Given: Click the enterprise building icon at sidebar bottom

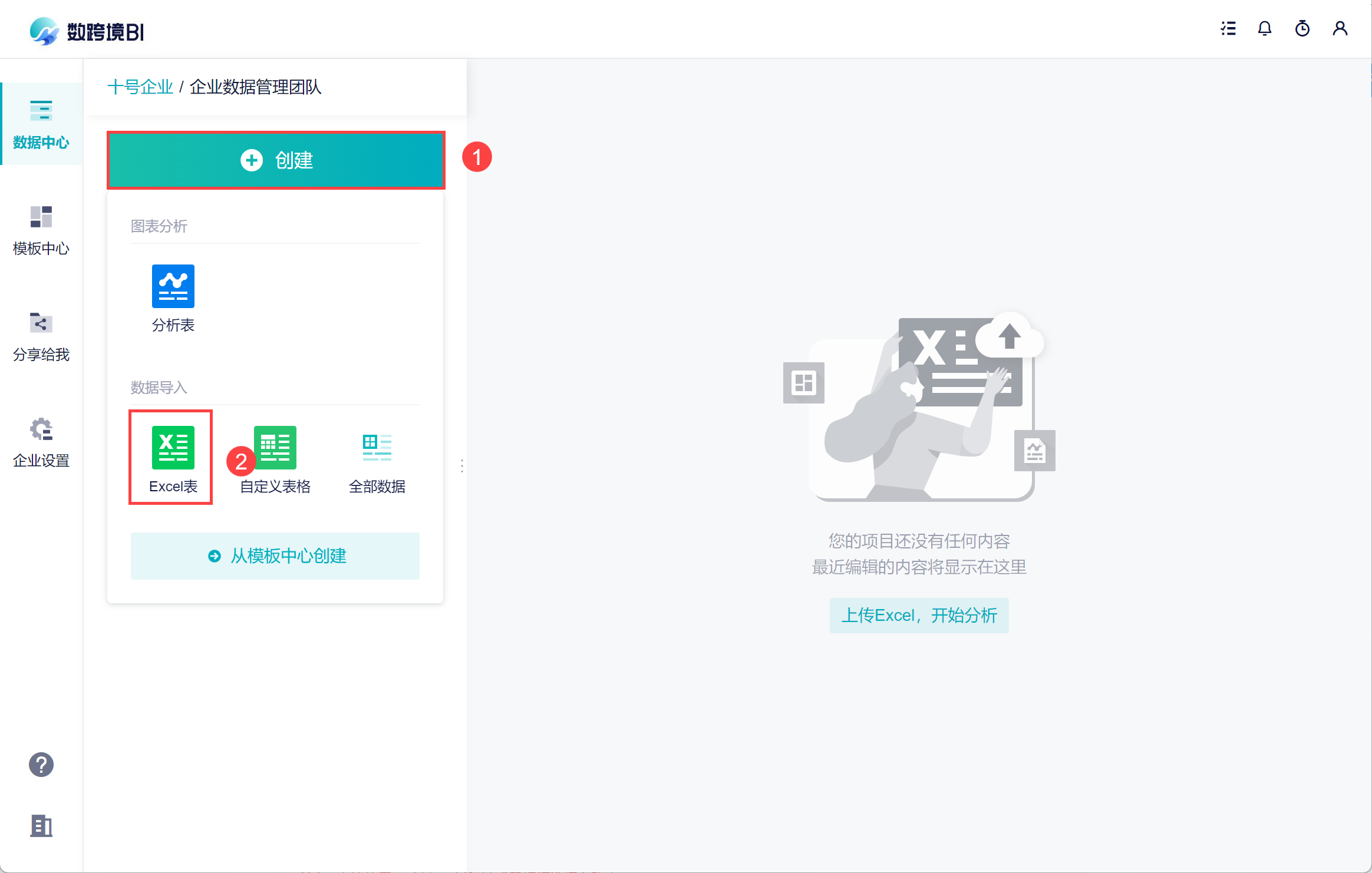Looking at the screenshot, I should click(x=41, y=826).
